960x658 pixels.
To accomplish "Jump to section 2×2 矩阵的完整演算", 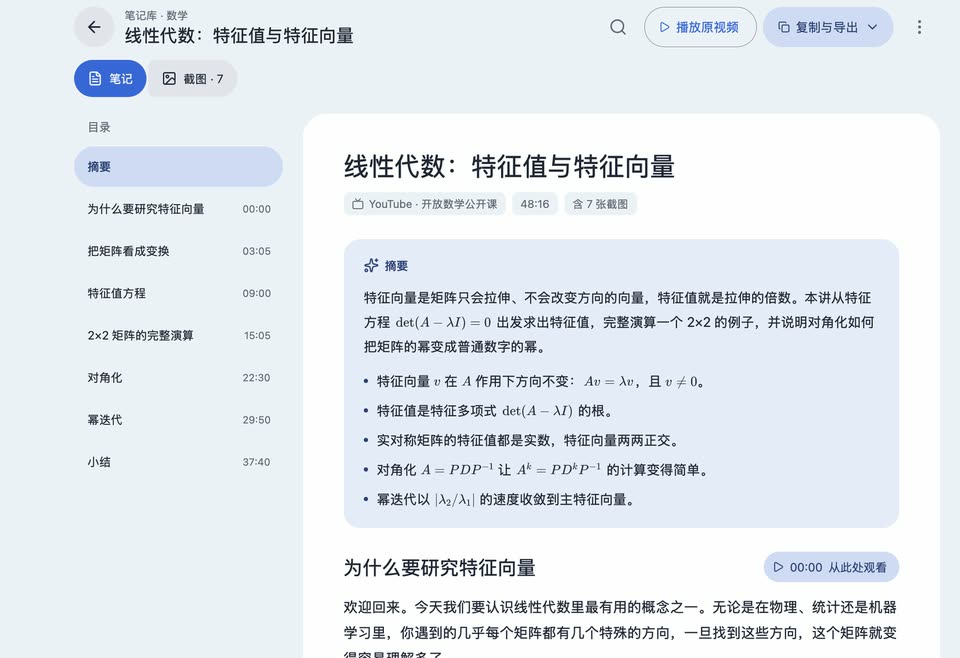I will (x=178, y=335).
